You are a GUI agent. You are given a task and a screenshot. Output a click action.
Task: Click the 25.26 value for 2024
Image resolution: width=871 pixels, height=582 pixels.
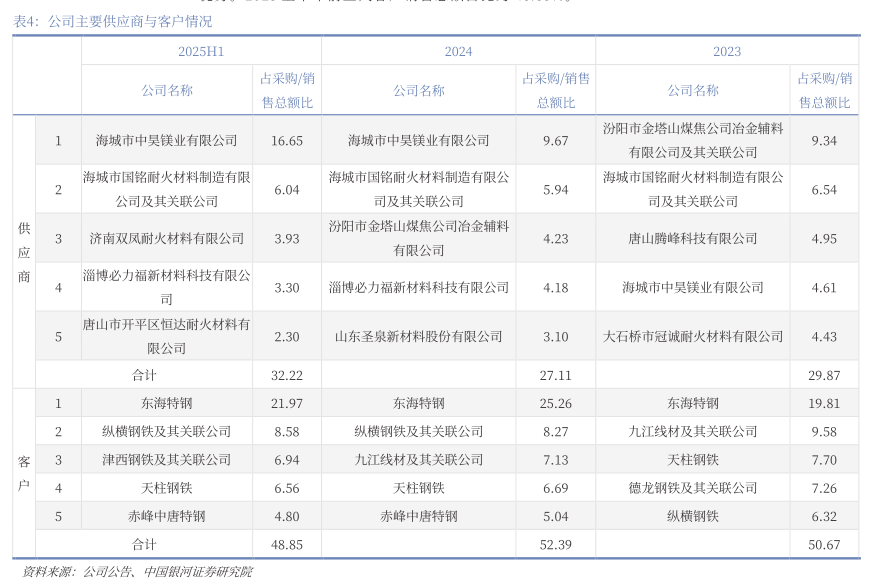[555, 403]
